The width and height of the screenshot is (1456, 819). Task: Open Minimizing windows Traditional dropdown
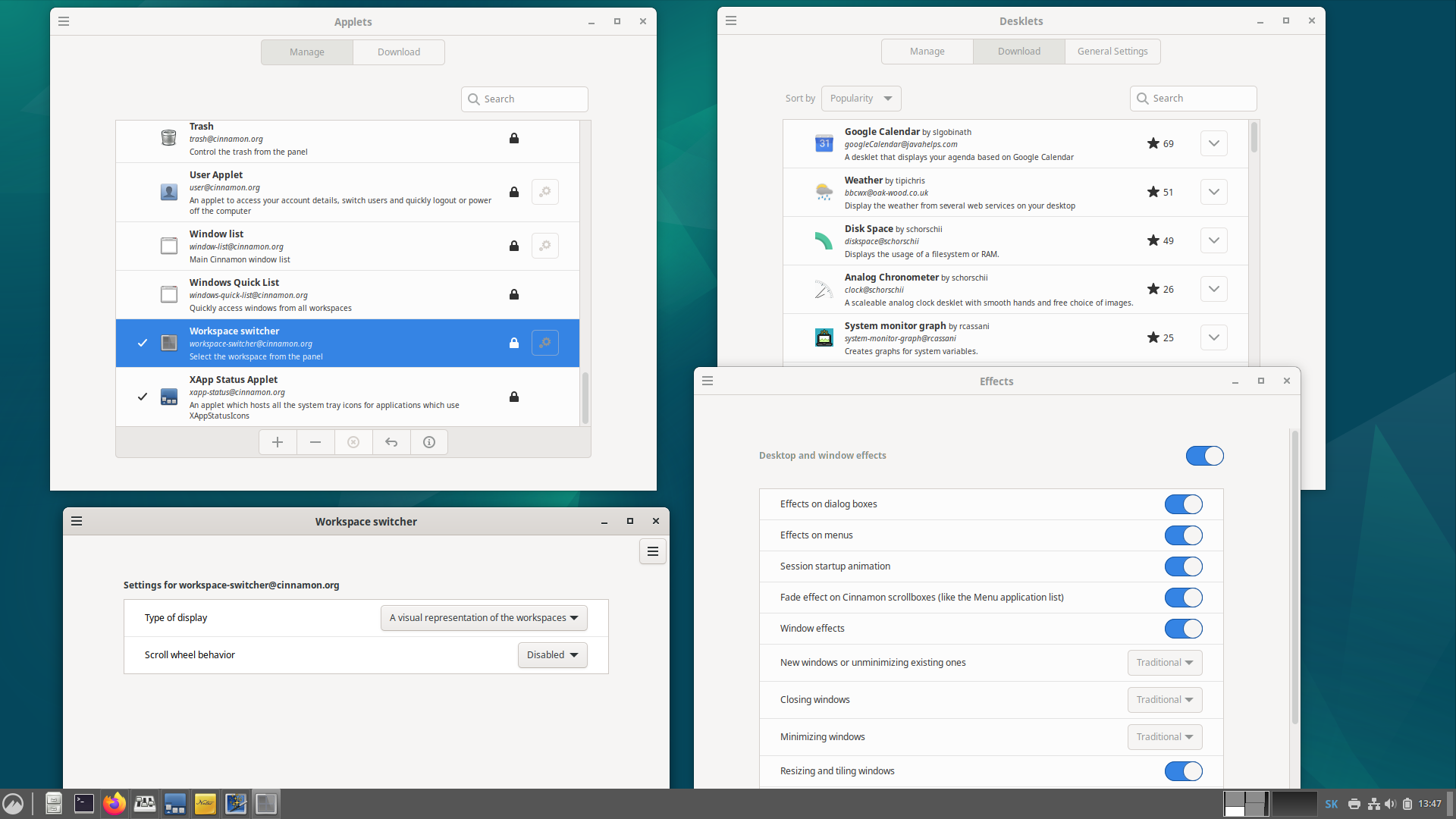1165,737
